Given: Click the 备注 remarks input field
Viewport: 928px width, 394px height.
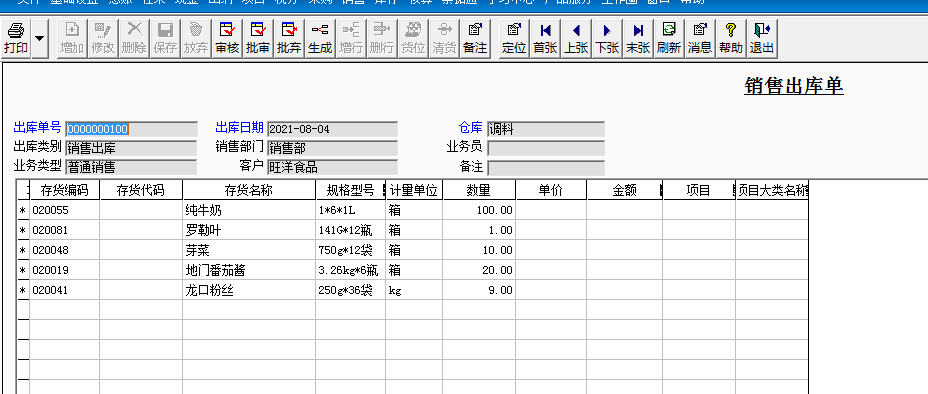Looking at the screenshot, I should click(546, 167).
